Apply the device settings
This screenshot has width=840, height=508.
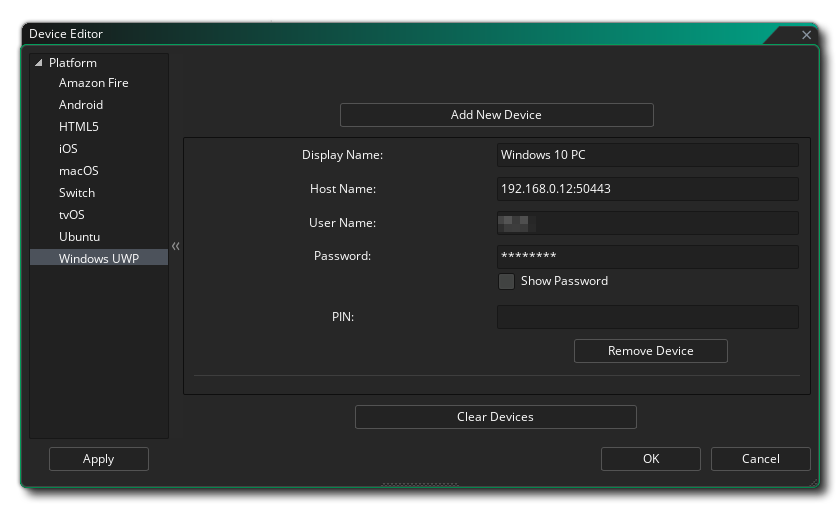[98, 459]
